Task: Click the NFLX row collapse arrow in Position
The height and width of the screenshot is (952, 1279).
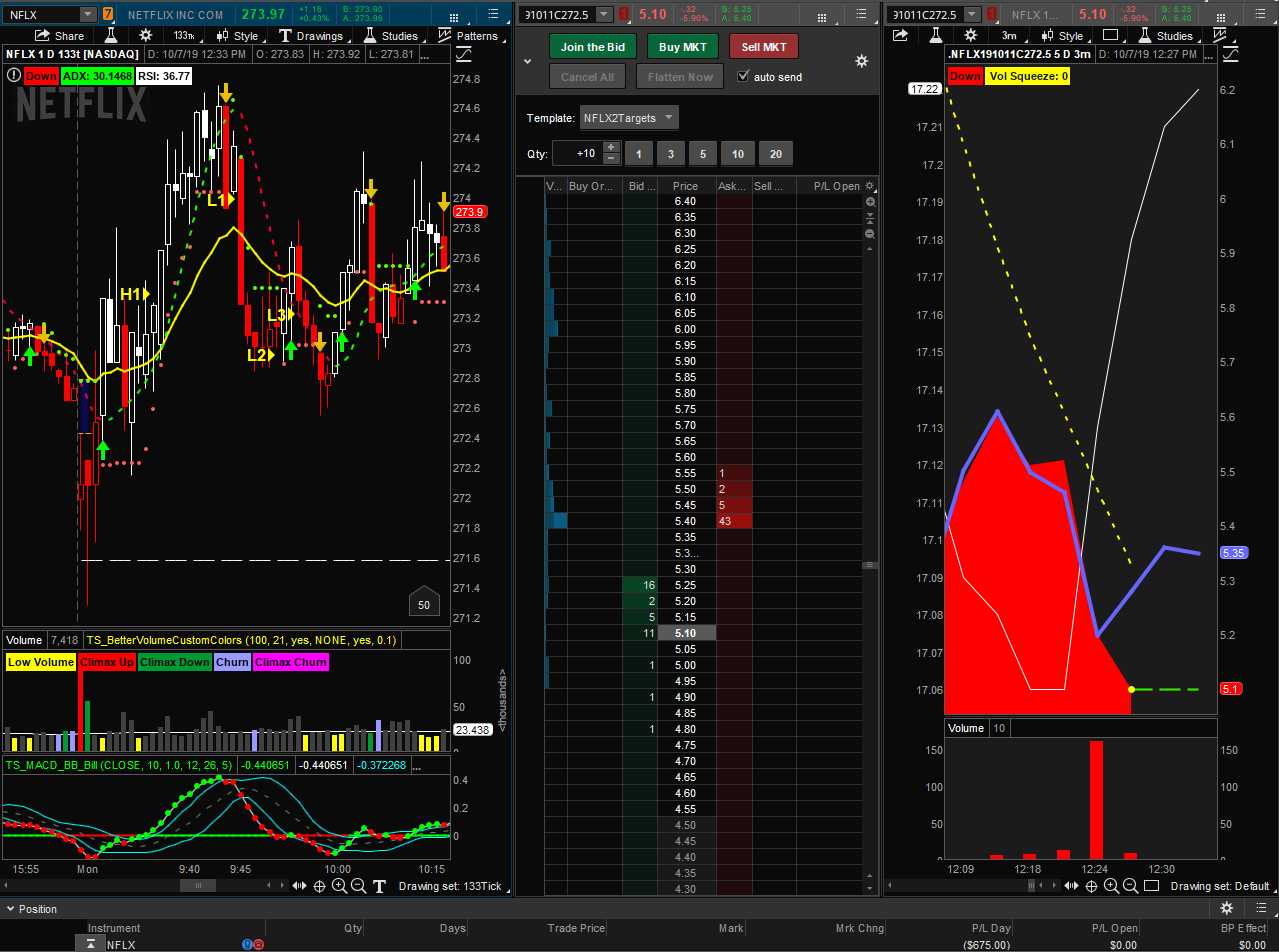Action: (x=91, y=944)
